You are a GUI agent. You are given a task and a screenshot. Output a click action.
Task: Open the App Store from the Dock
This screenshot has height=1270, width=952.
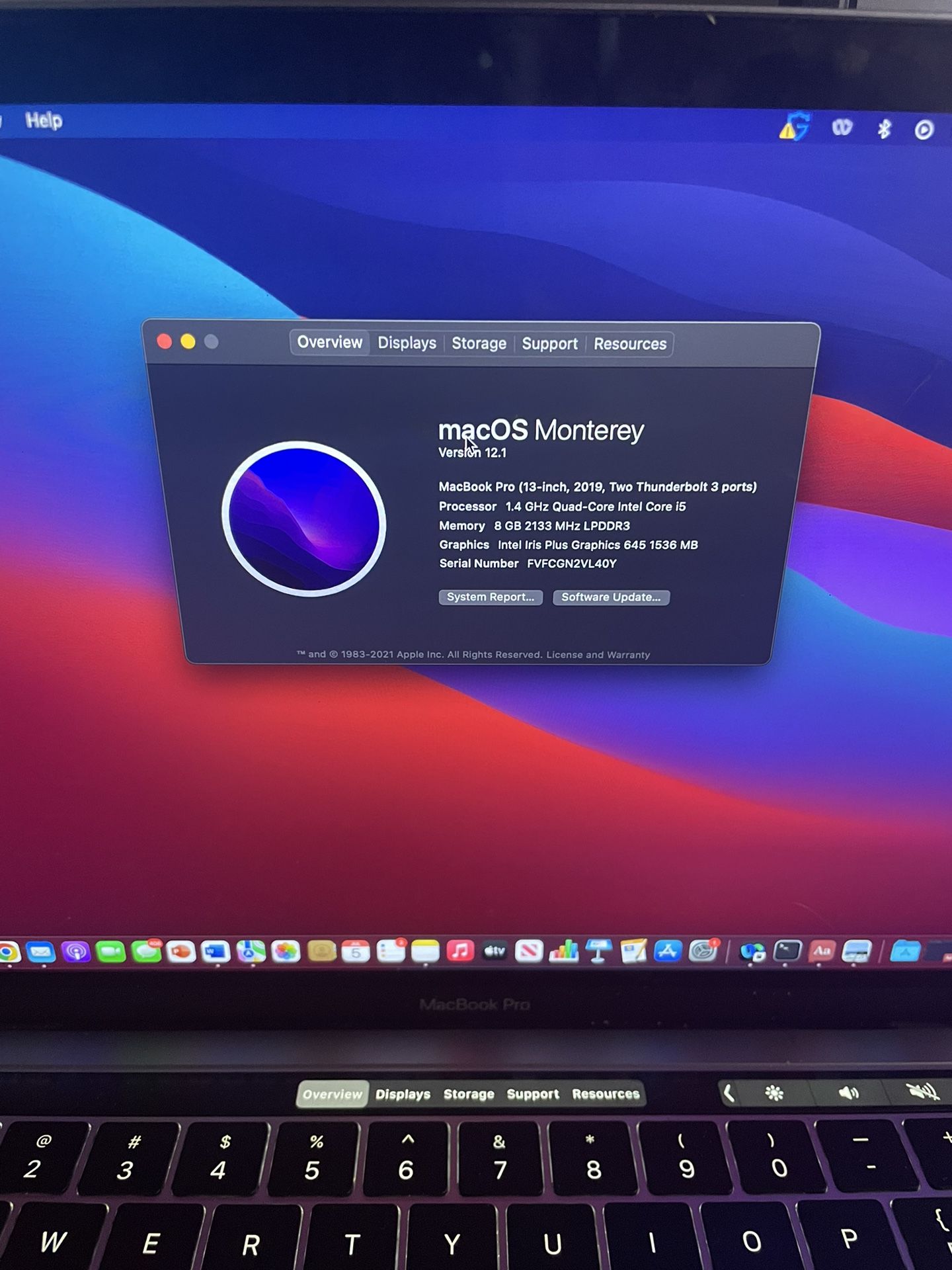[x=668, y=952]
